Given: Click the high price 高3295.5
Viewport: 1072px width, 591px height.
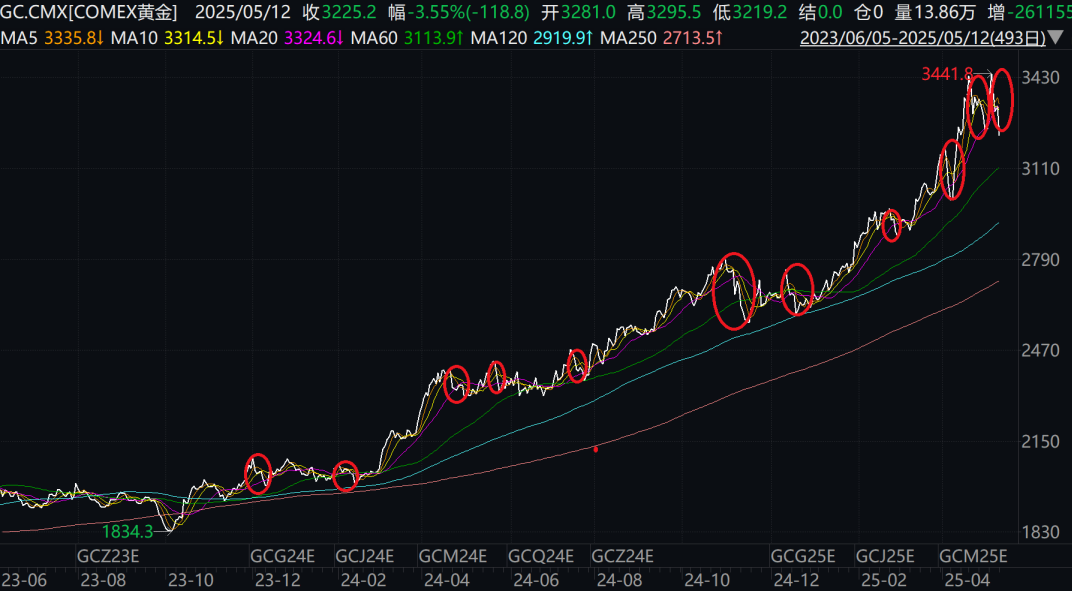Looking at the screenshot, I should [x=666, y=12].
